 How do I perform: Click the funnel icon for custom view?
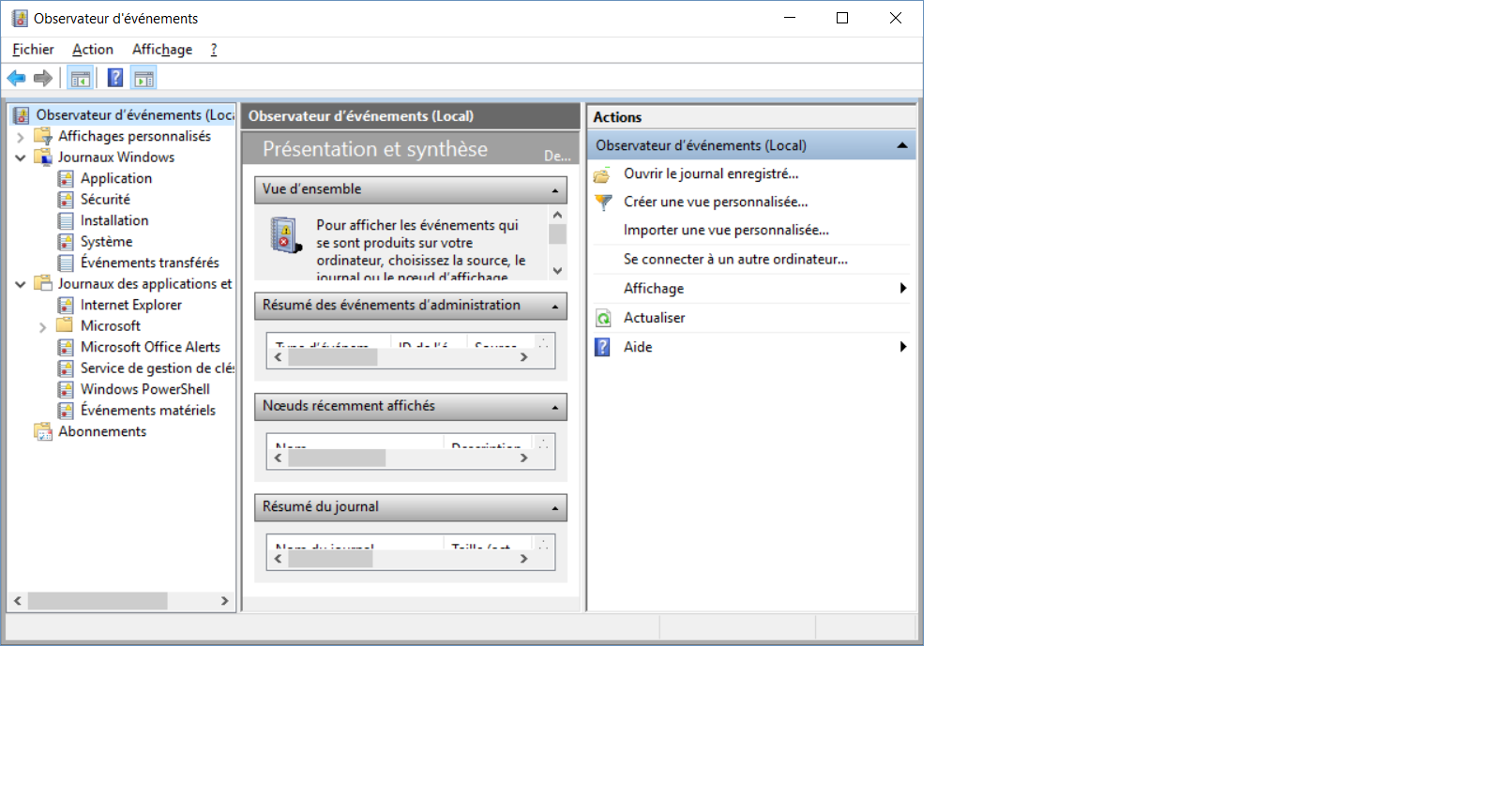point(603,203)
